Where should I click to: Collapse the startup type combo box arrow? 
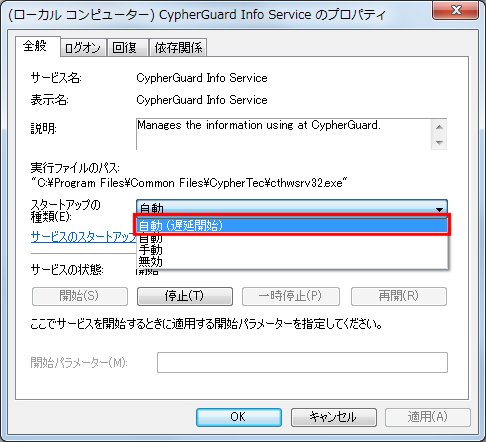439,209
